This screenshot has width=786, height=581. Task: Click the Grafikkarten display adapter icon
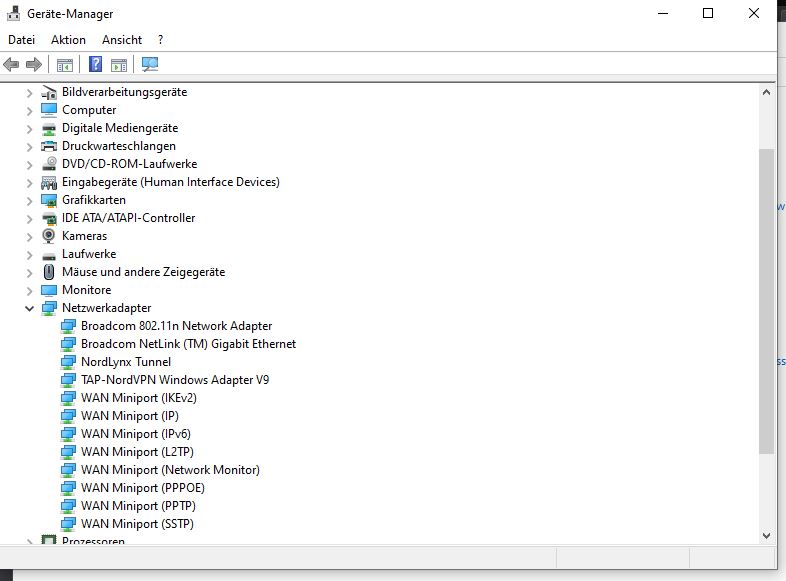point(49,200)
